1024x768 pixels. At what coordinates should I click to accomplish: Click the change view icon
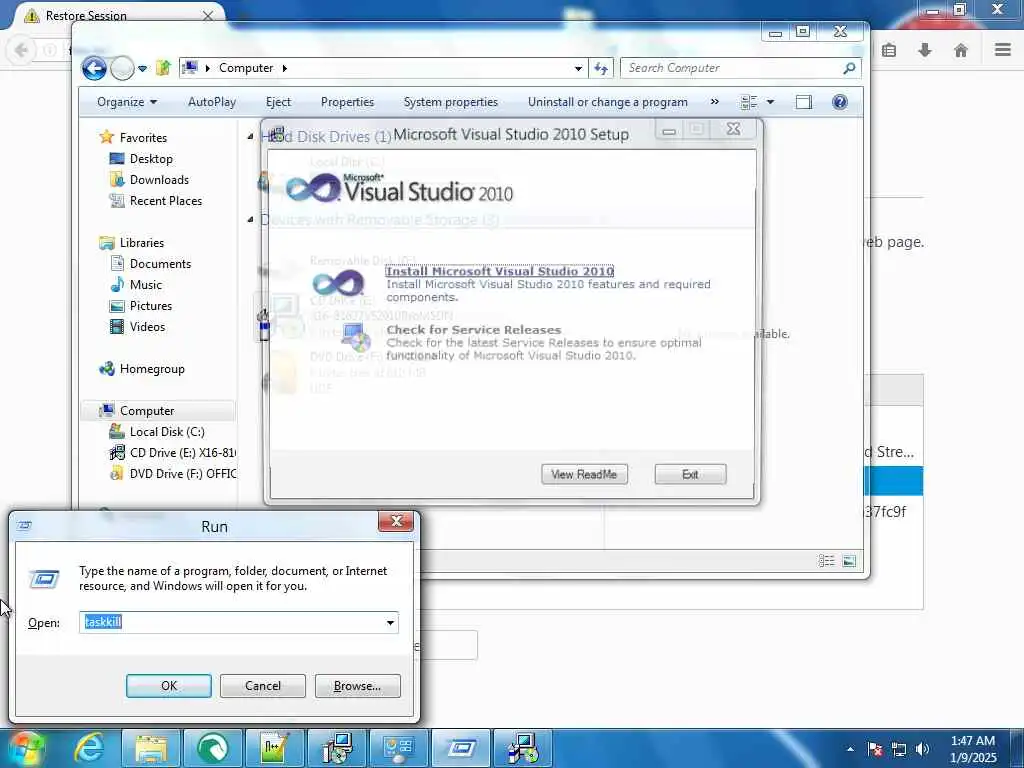click(749, 102)
